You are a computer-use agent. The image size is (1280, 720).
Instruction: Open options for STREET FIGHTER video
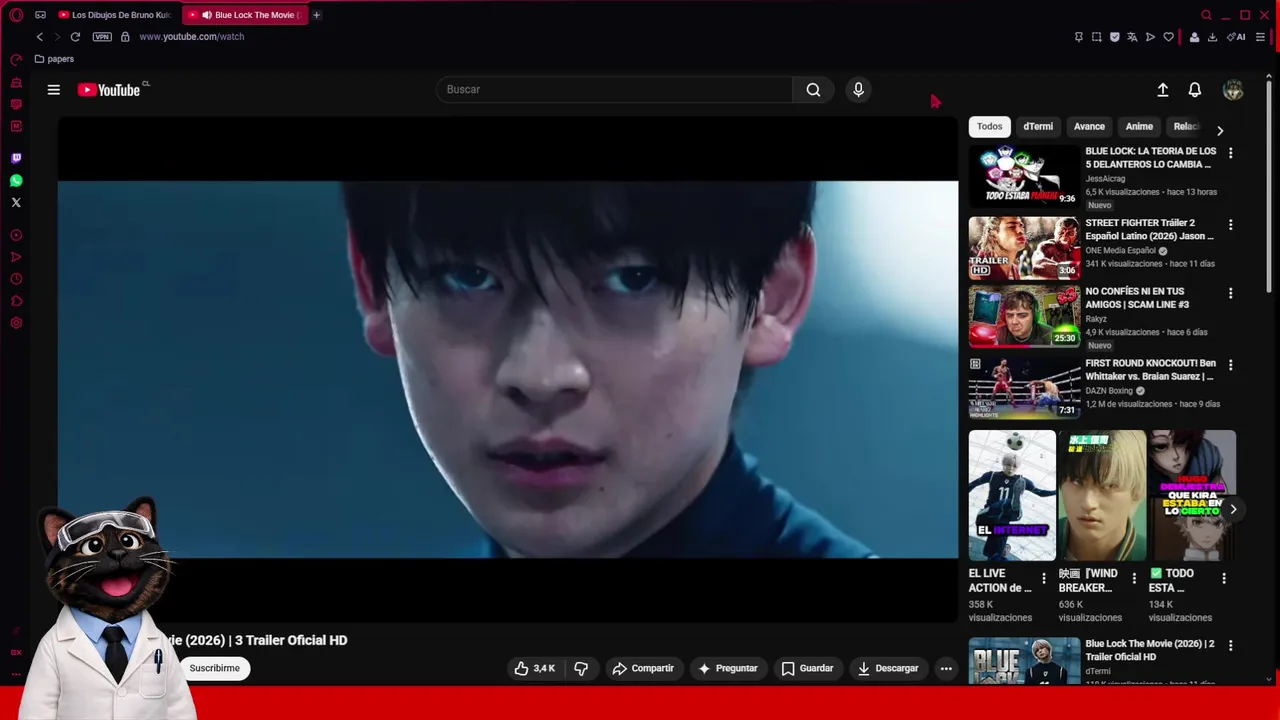click(x=1231, y=225)
